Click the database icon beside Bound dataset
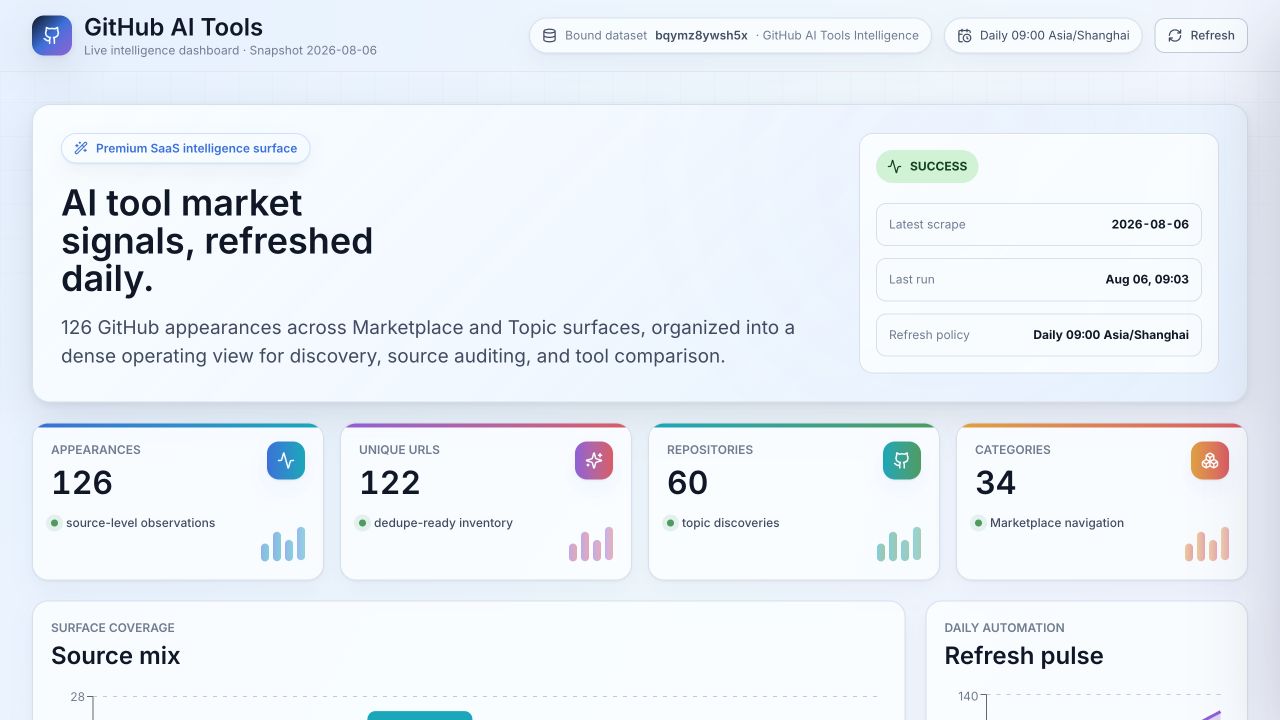Screen dimensions: 1280x720 [549, 36]
